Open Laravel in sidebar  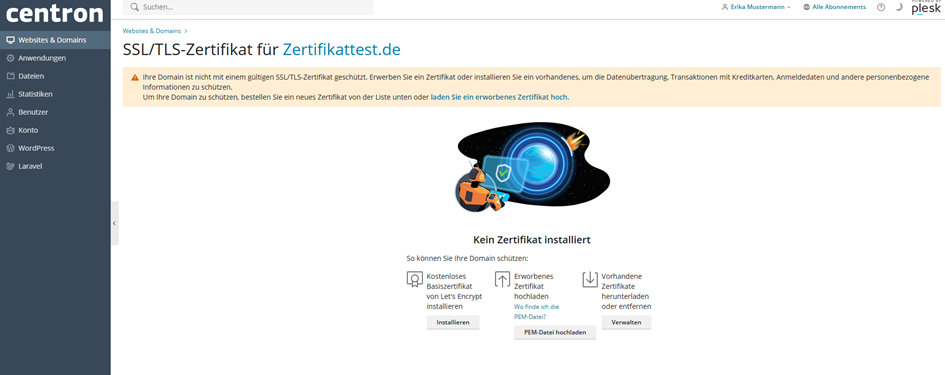point(55,166)
